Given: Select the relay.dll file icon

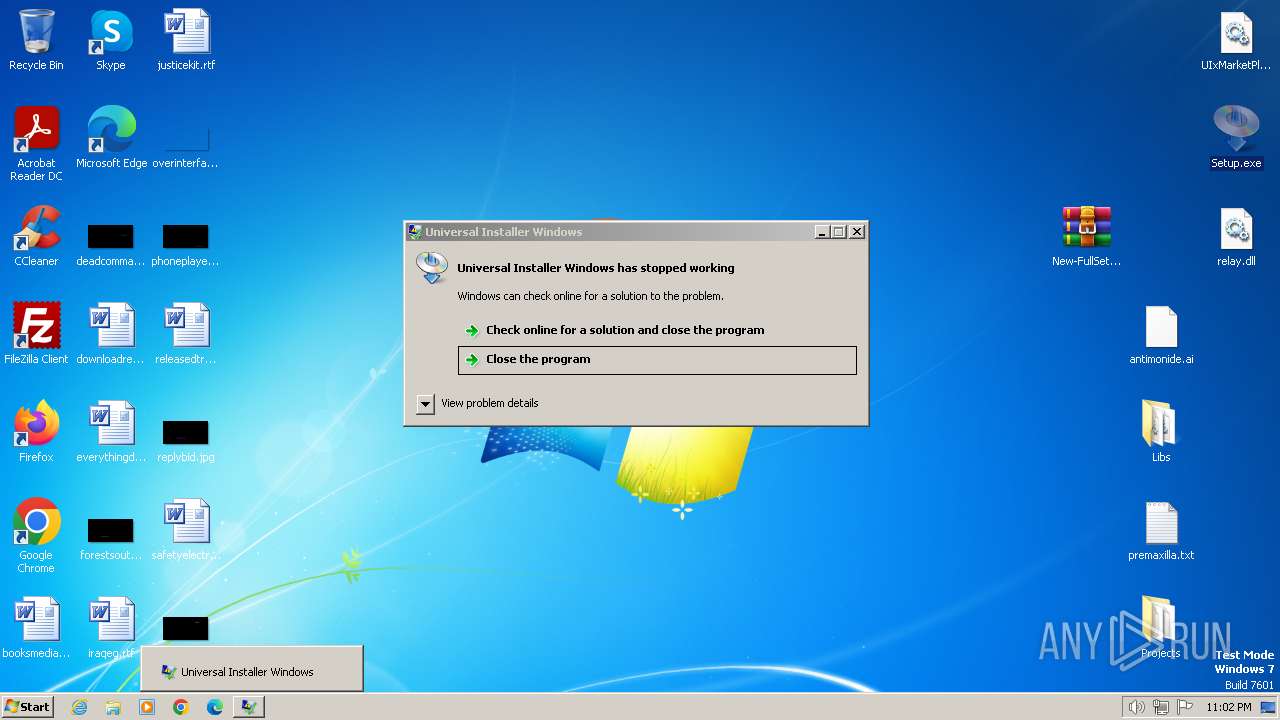Looking at the screenshot, I should point(1236,236).
